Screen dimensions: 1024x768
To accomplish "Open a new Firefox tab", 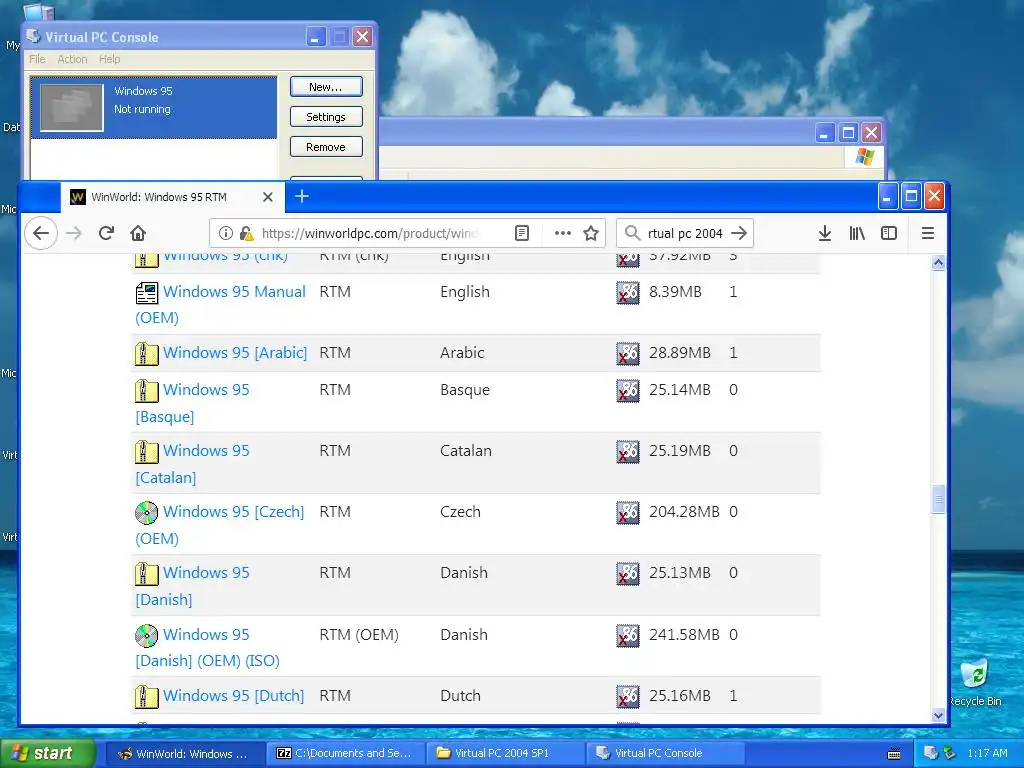I will (302, 196).
